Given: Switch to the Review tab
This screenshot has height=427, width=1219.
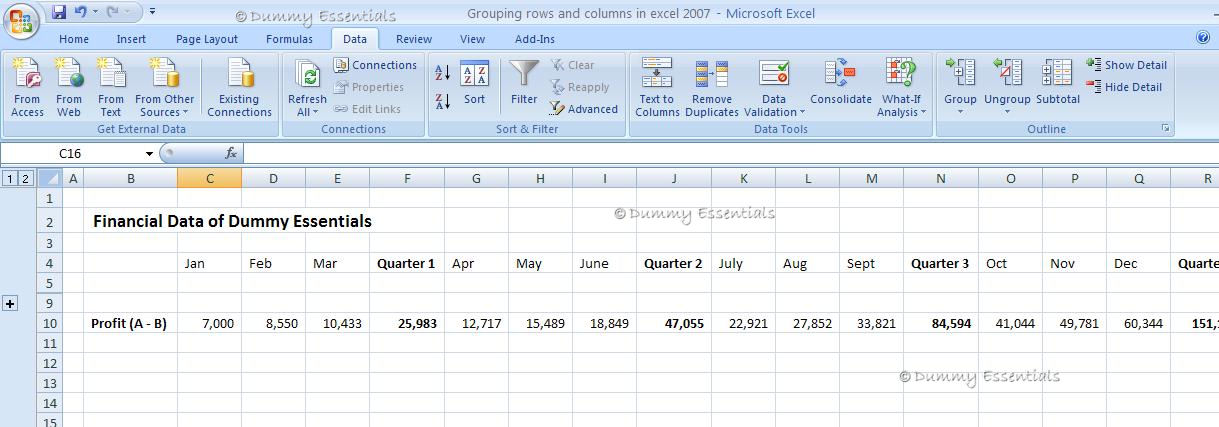Looking at the screenshot, I should click(x=414, y=39).
